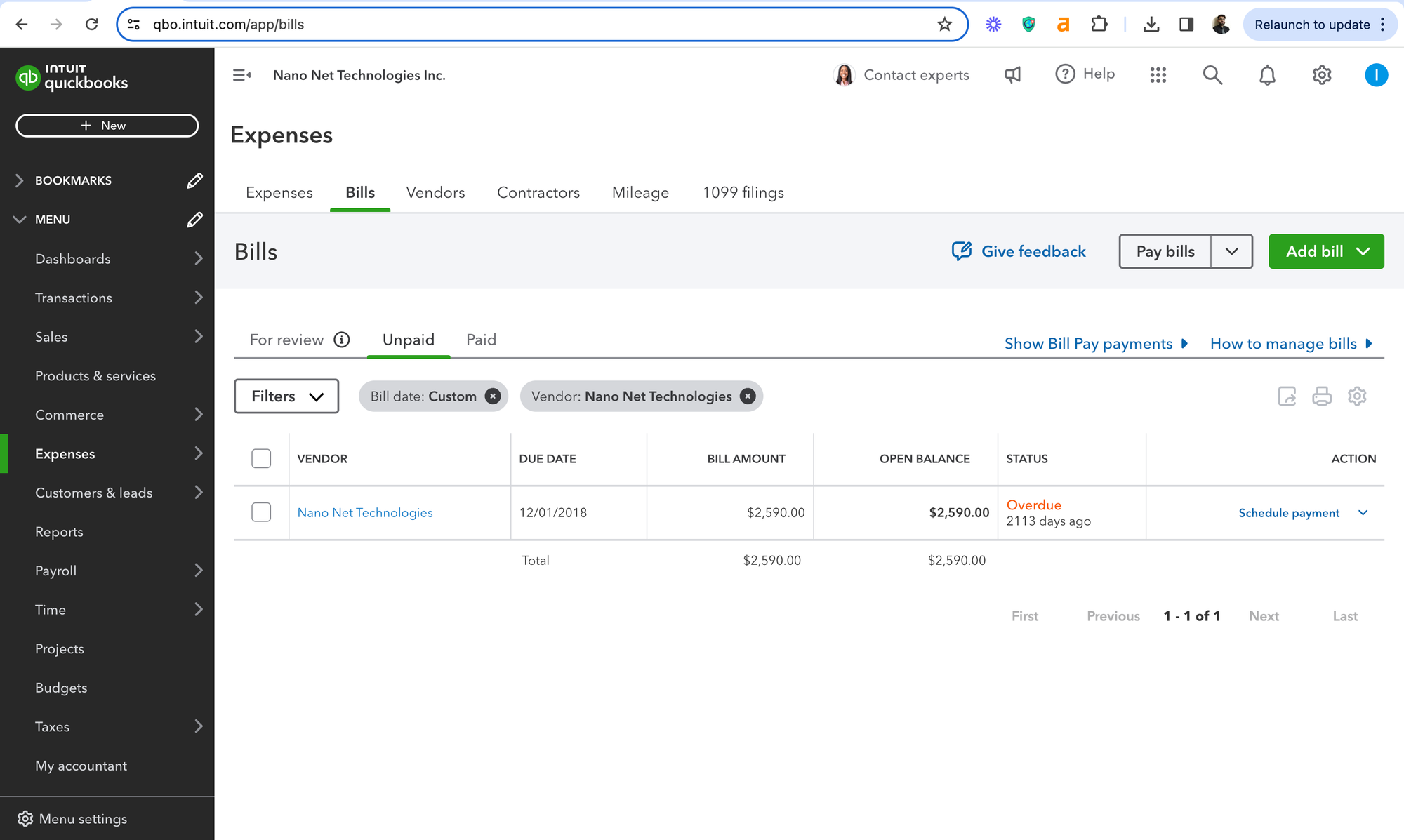Collapse the sidebar with hamburger icon
Viewport: 1404px width, 840px height.
(241, 75)
